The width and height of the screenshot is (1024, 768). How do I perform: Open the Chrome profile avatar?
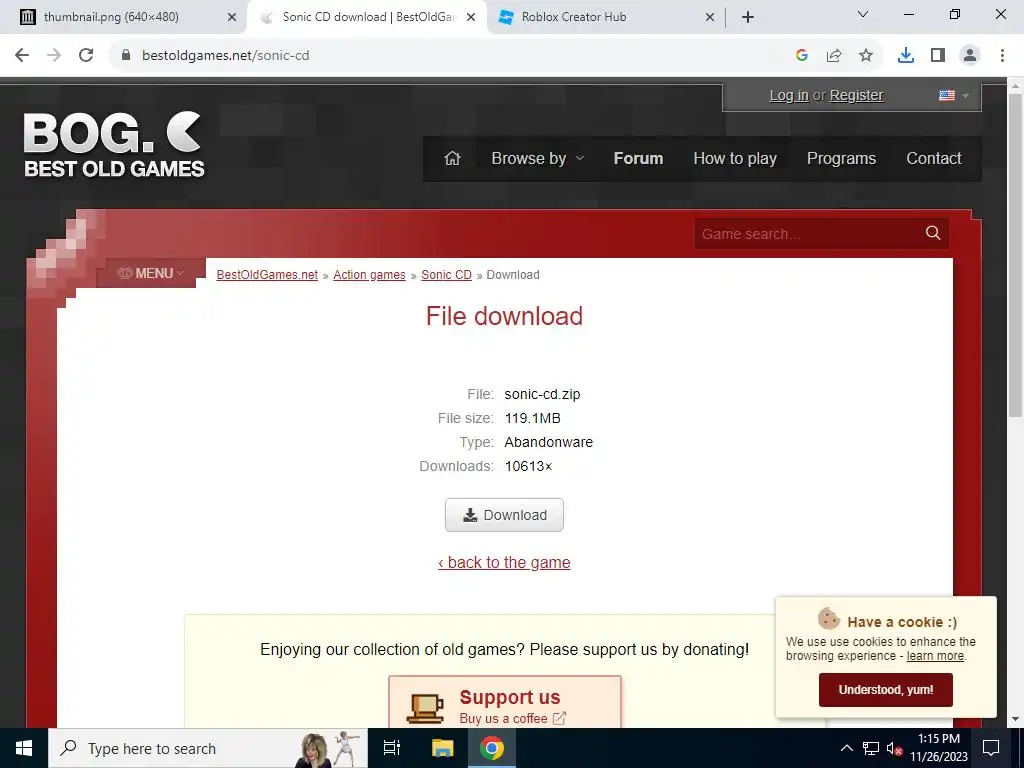(970, 56)
